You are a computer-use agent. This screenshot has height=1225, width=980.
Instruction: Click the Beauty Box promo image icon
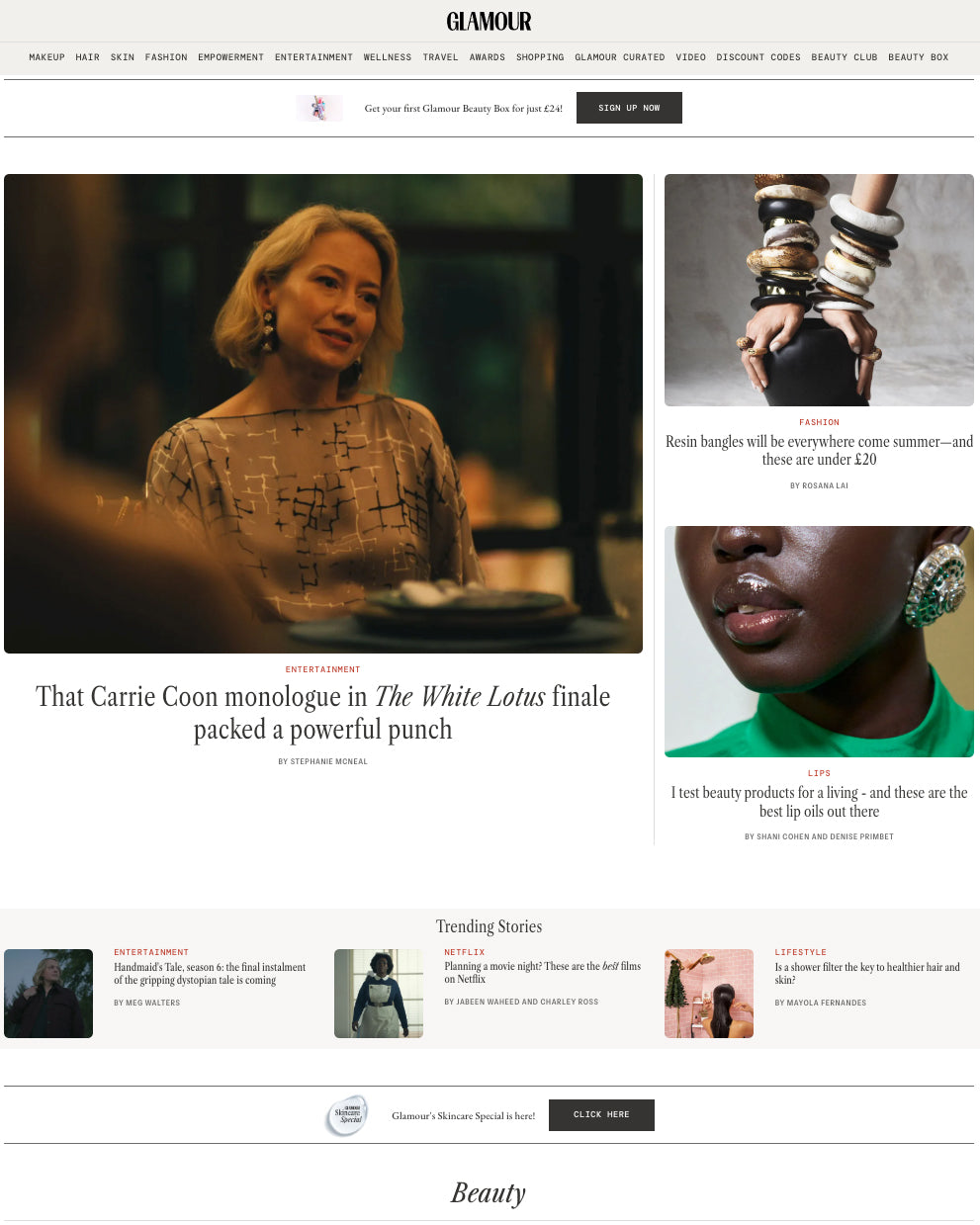pos(319,108)
